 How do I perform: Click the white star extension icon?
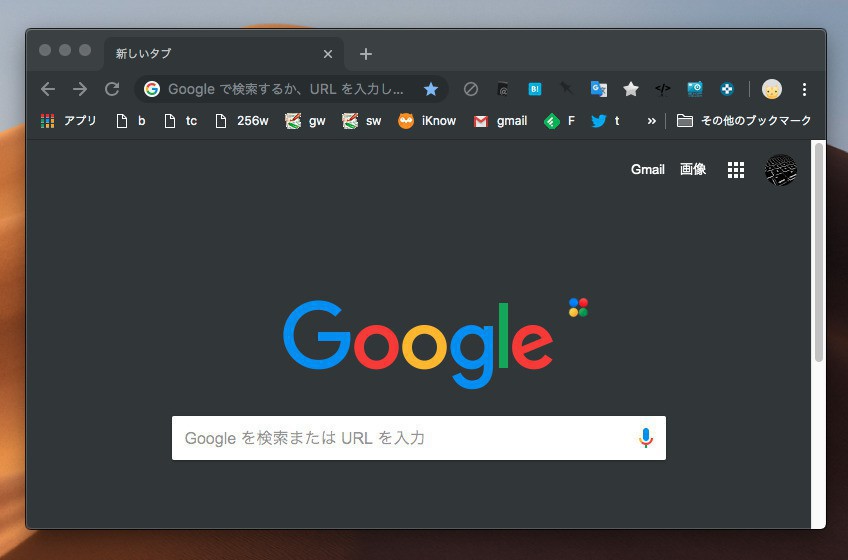[x=631, y=89]
